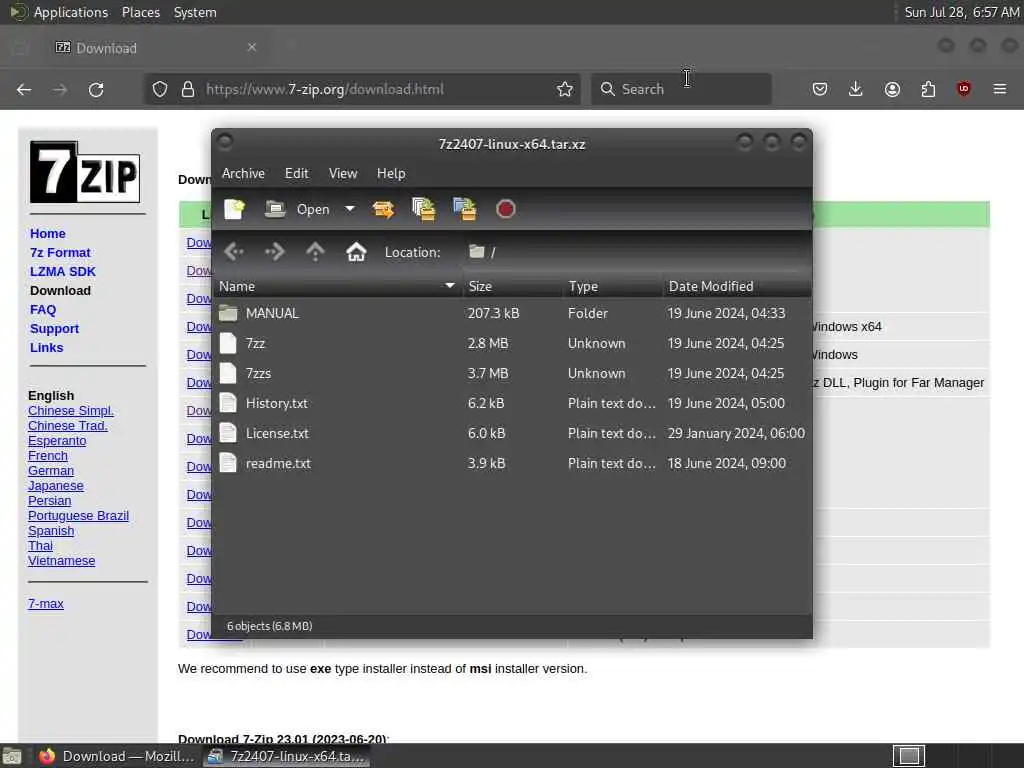Image resolution: width=1024 pixels, height=768 pixels.
Task: Click the new archive icon in the archive manager
Action: coord(234,209)
